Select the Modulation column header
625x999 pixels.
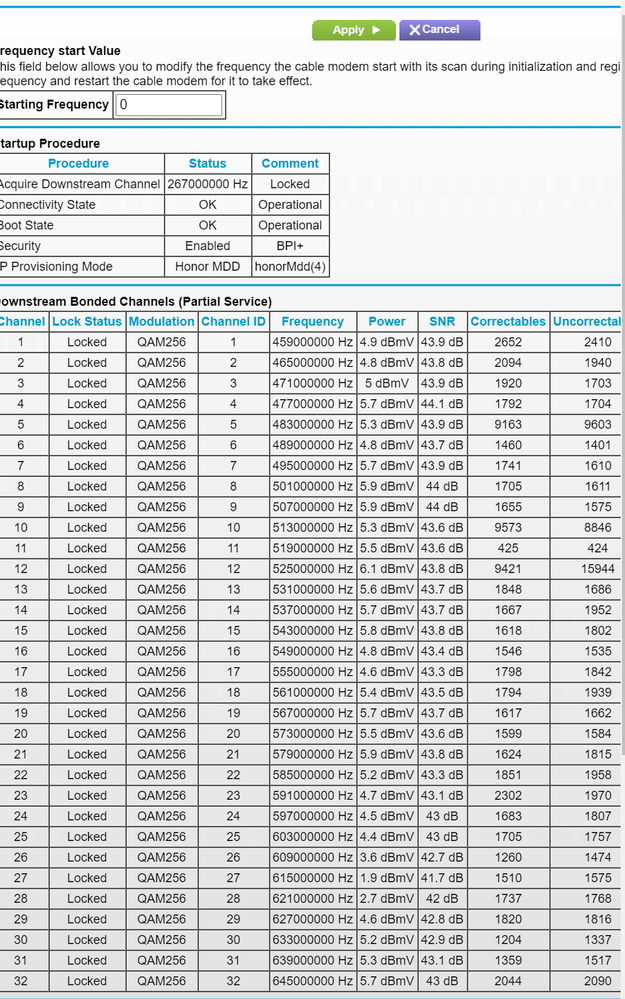pos(162,321)
